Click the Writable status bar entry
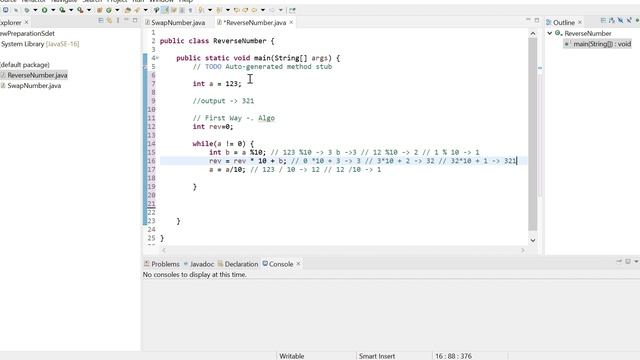 tap(291, 356)
